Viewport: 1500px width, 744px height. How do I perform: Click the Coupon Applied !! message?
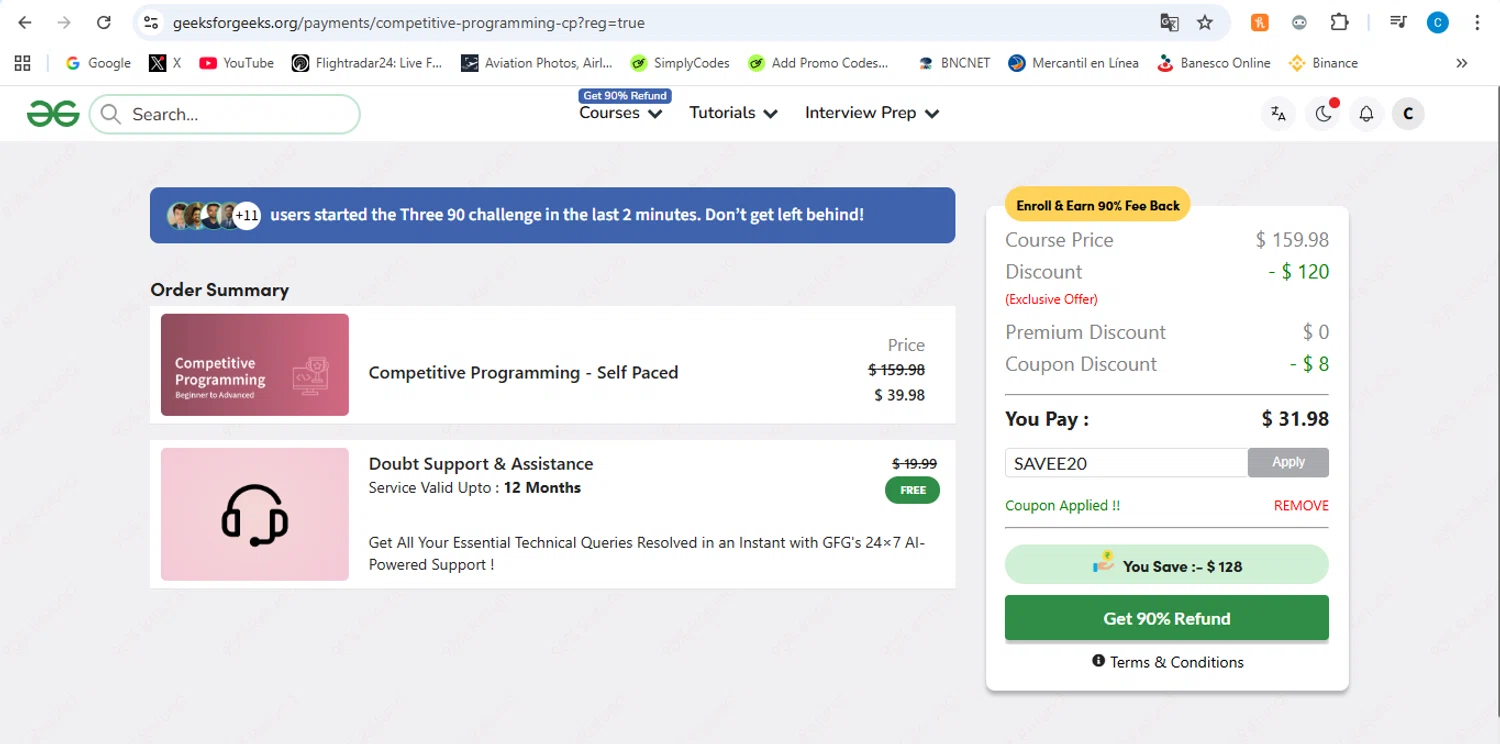(1062, 506)
